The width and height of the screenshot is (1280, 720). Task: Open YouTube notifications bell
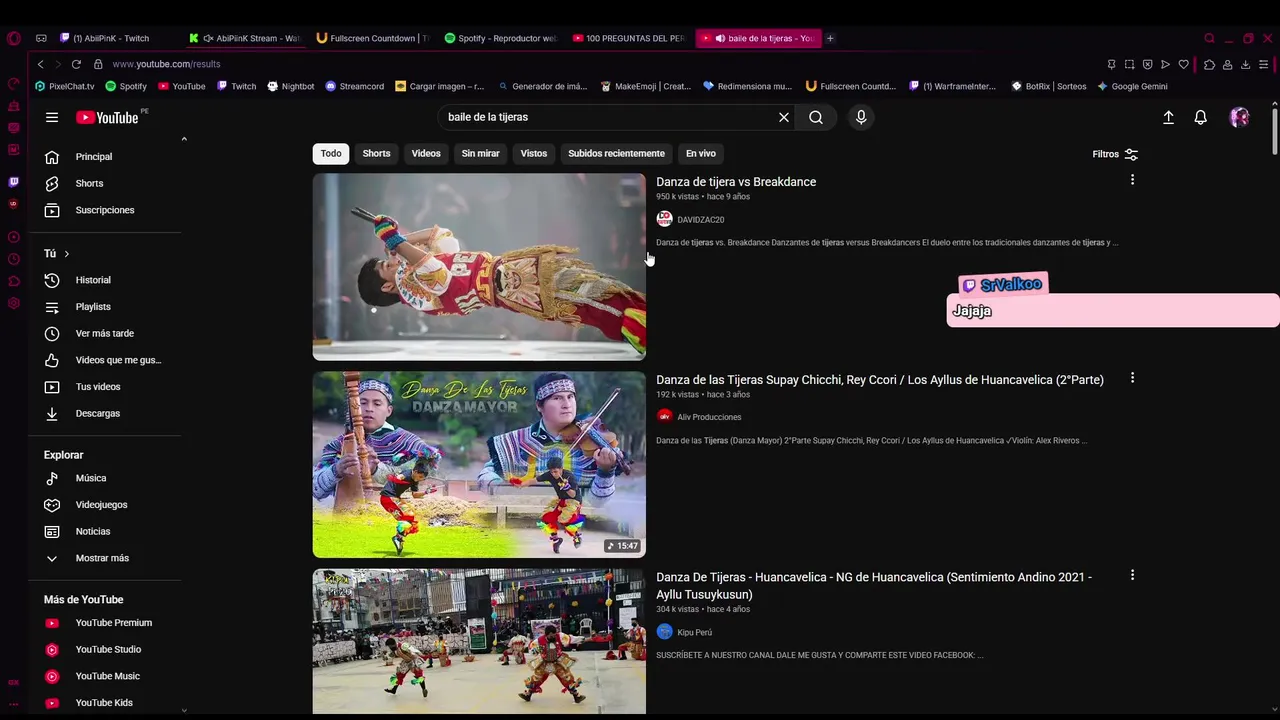pos(1201,117)
